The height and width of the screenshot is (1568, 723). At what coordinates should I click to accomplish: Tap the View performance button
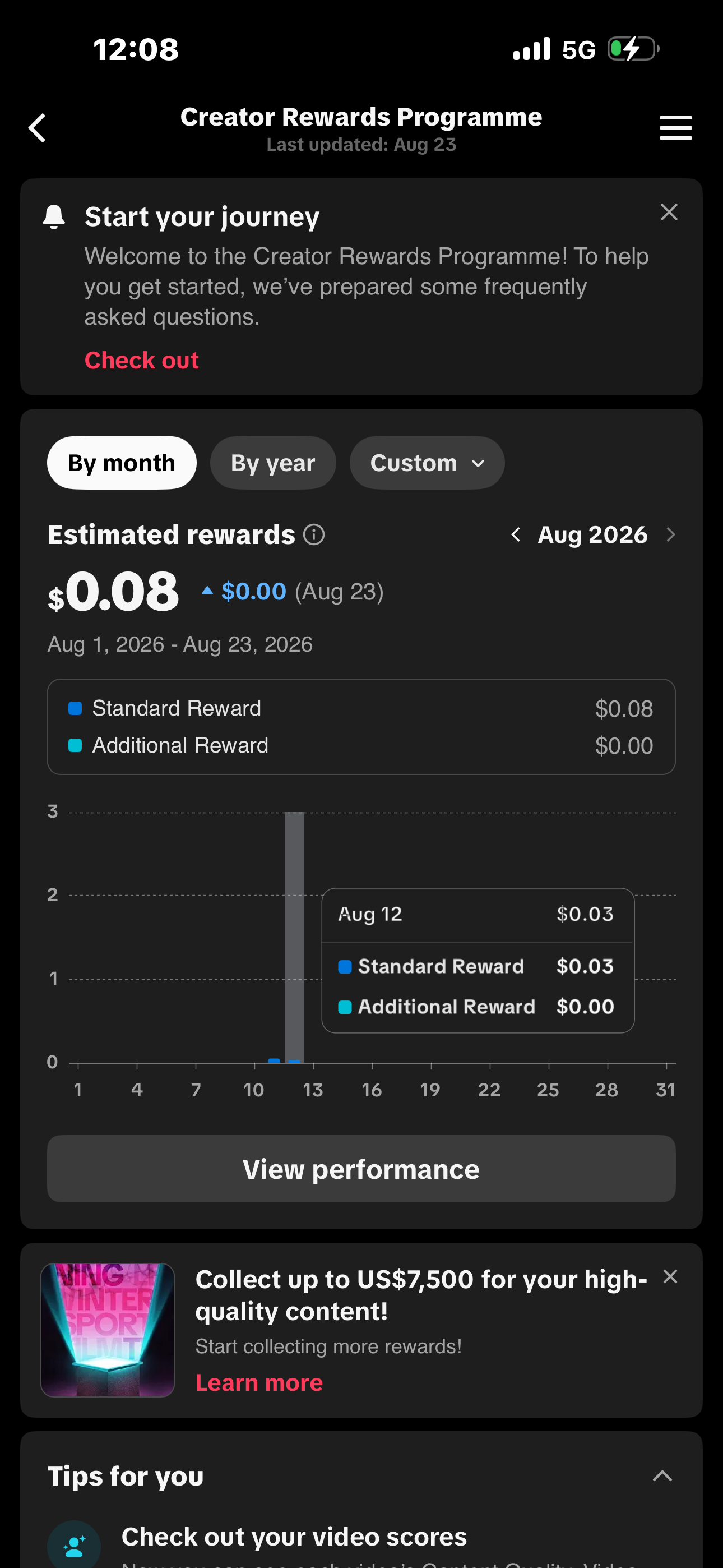[x=361, y=1169]
